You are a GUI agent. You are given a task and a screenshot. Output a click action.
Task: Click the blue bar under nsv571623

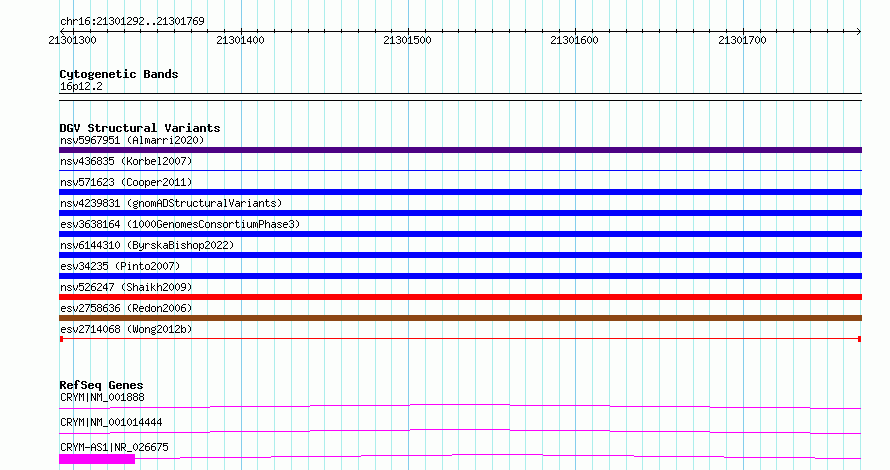click(x=460, y=192)
